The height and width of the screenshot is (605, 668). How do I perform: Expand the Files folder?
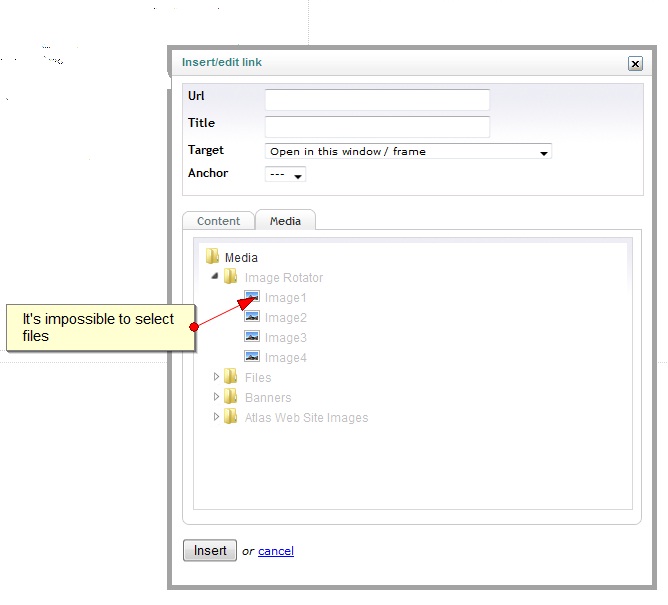coord(216,377)
